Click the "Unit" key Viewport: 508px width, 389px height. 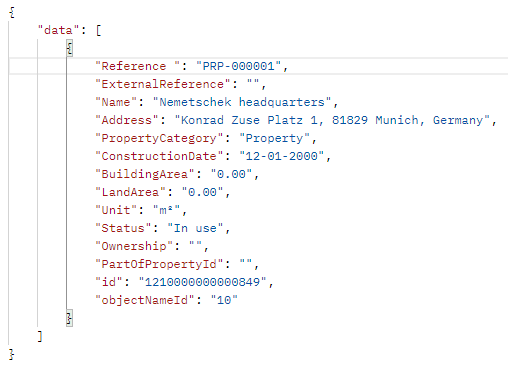click(116, 210)
